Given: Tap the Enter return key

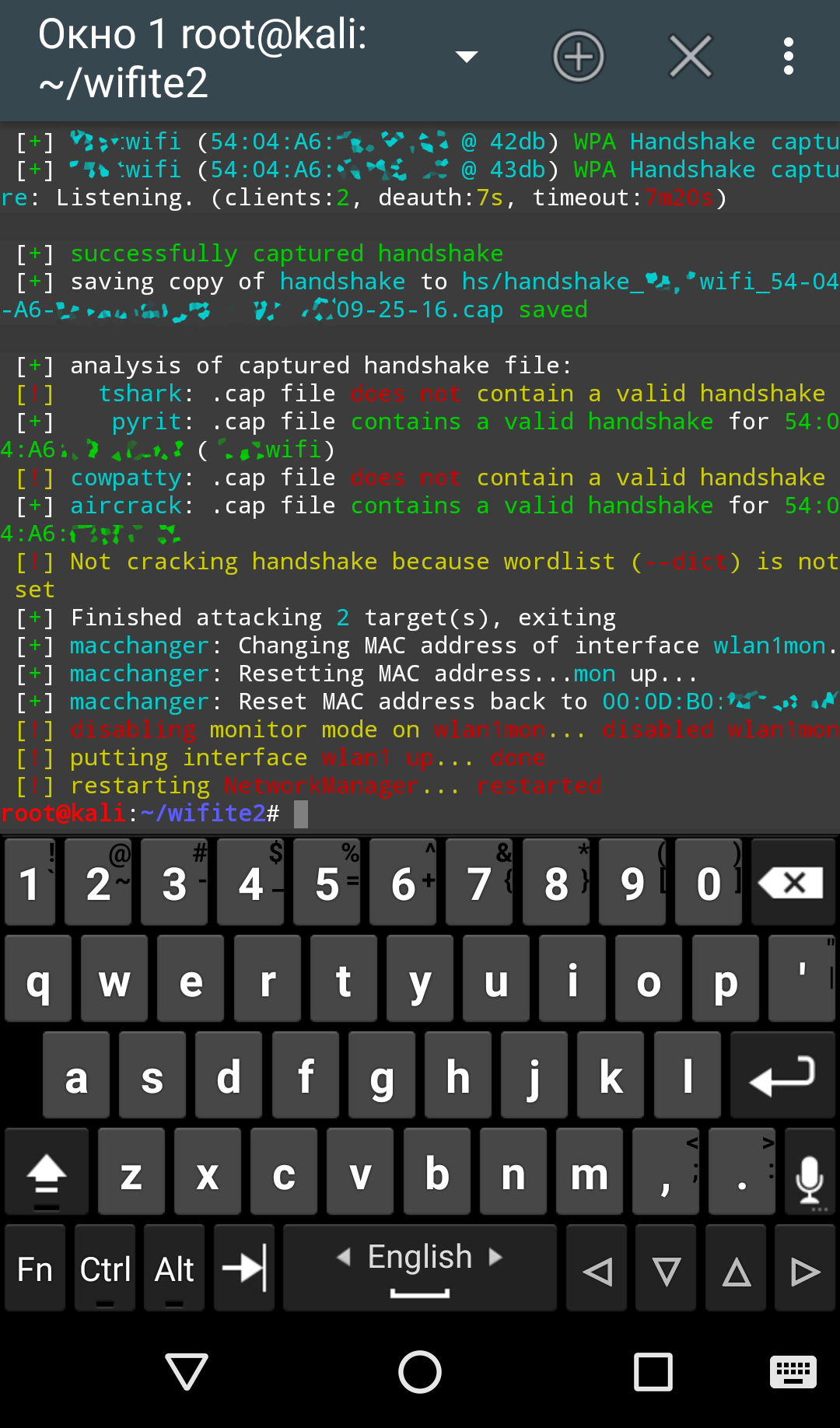Looking at the screenshot, I should point(782,1076).
